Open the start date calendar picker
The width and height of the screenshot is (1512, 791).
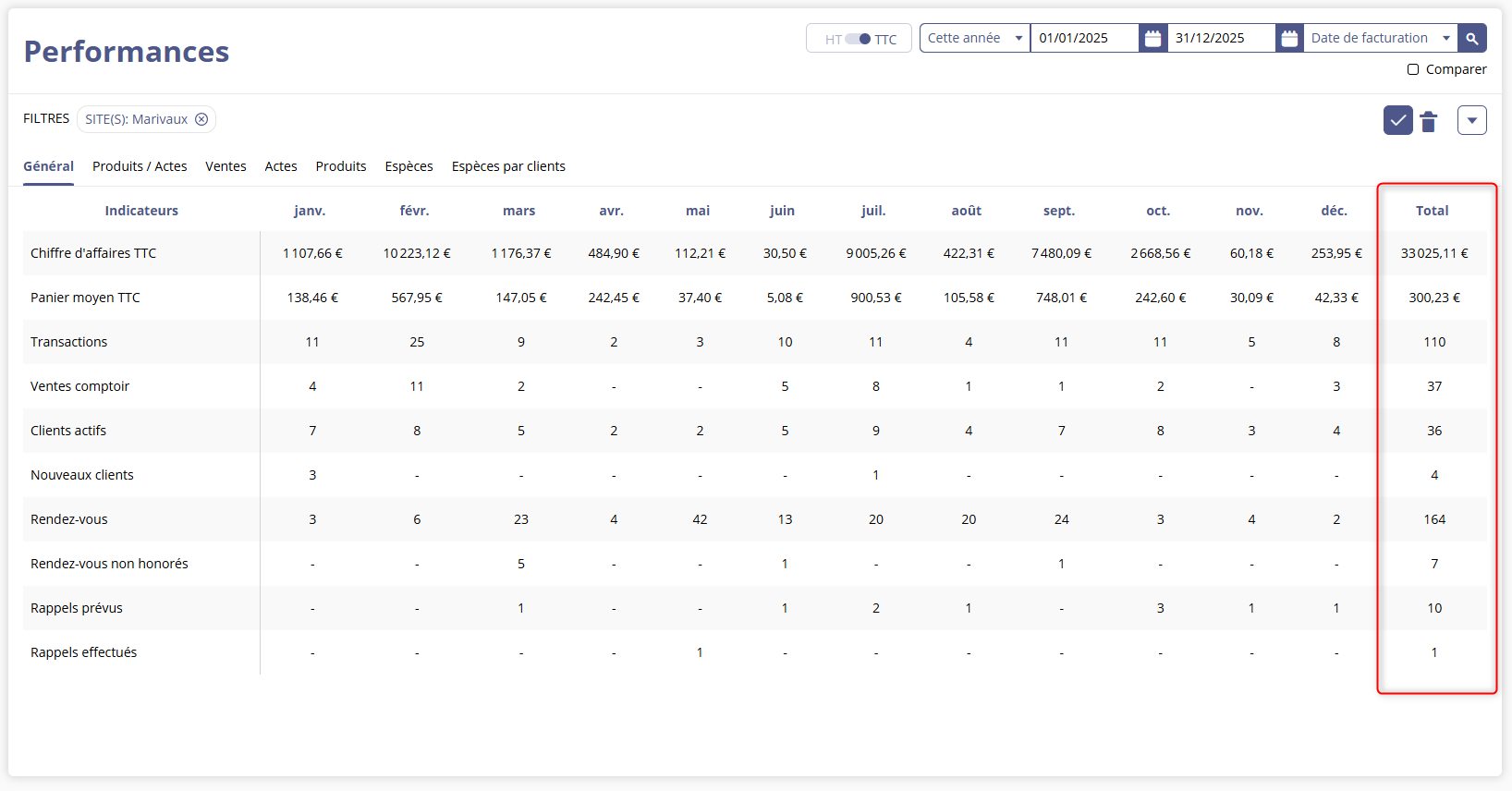click(1152, 38)
